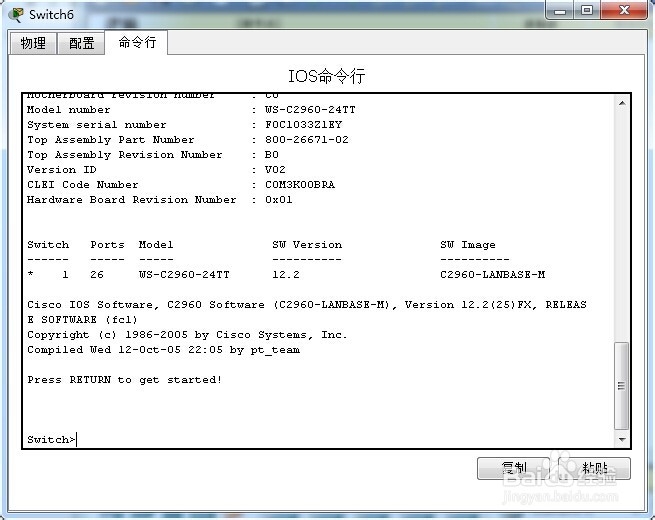
Task: Click the 'Cisco IOS Software' line
Action: [x=307, y=312]
